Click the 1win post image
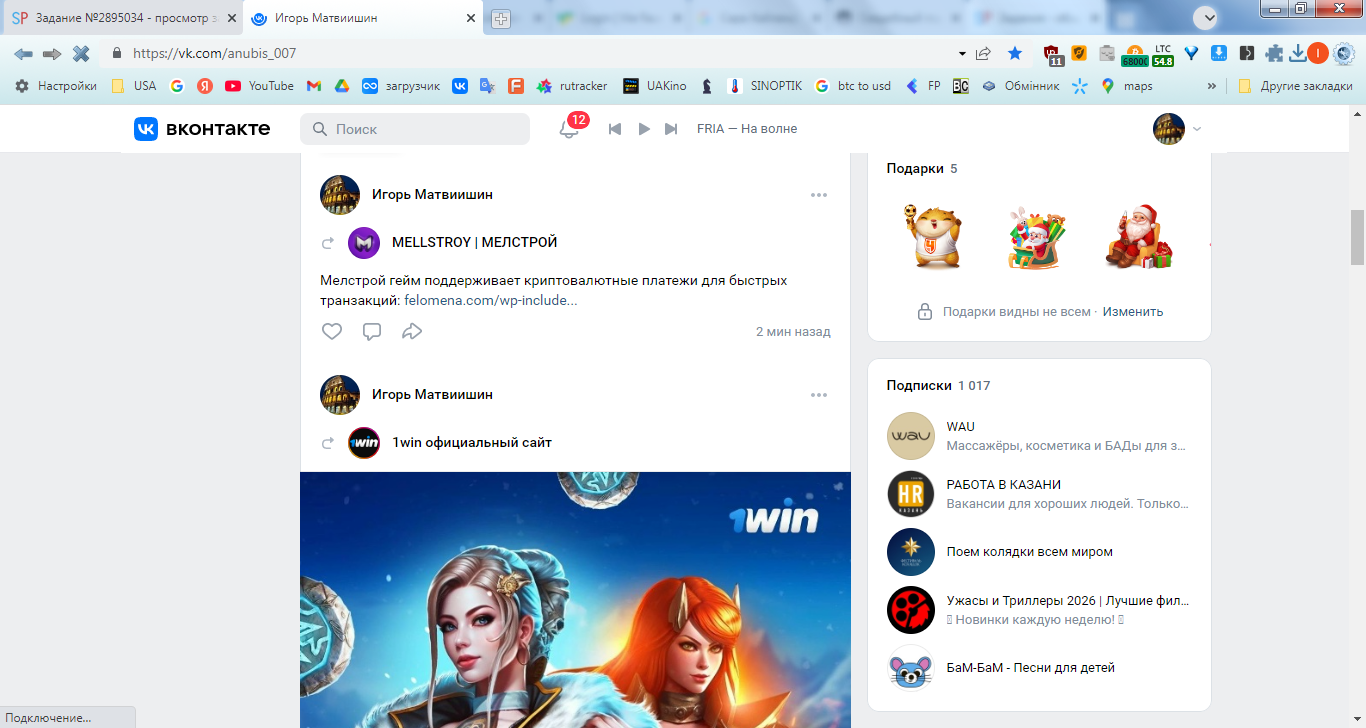This screenshot has height=728, width=1366. pyautogui.click(x=575, y=600)
